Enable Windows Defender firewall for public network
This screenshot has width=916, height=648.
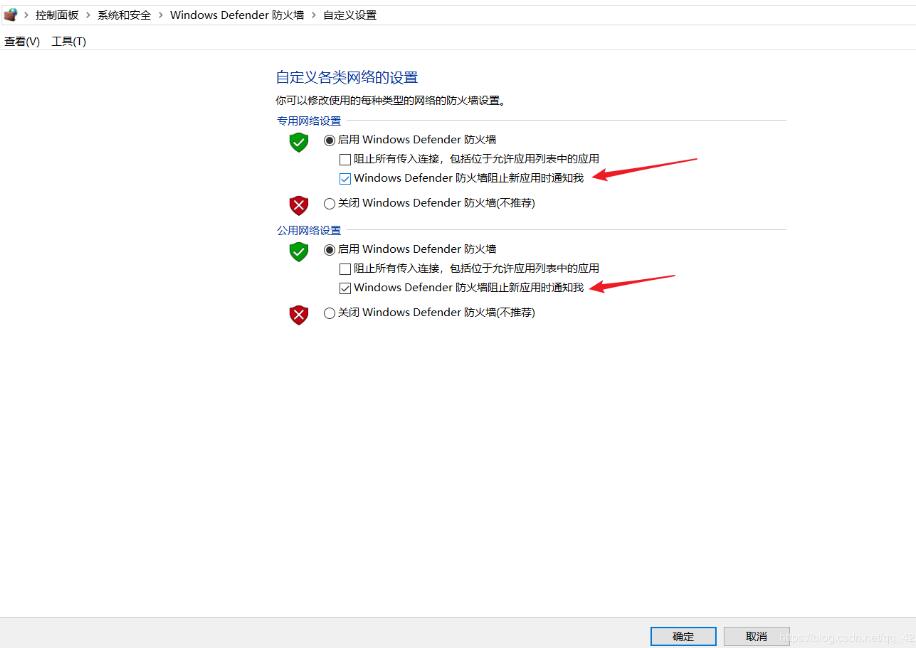[329, 250]
